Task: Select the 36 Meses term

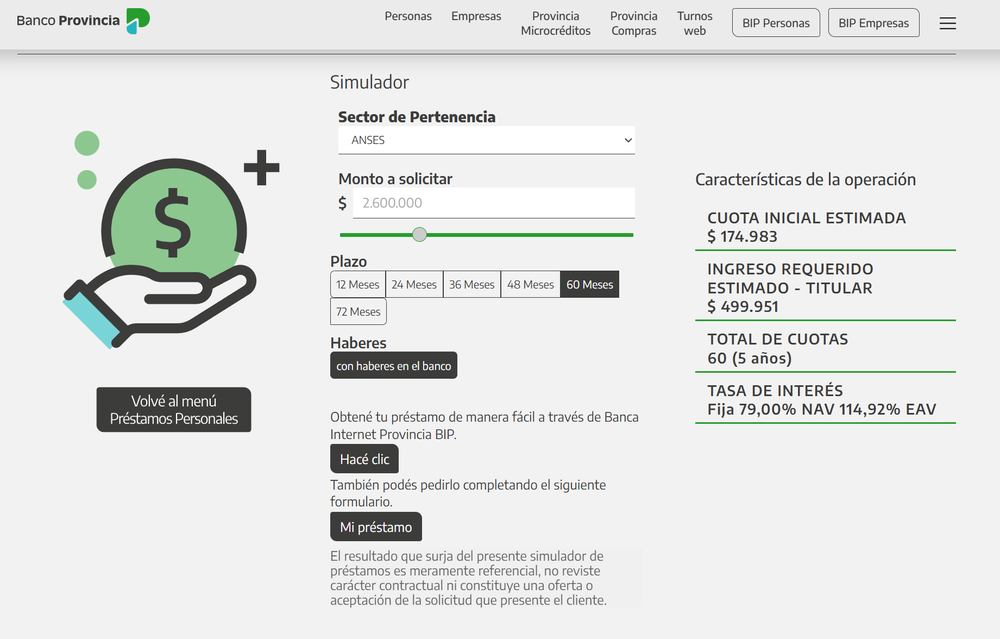Action: click(471, 284)
